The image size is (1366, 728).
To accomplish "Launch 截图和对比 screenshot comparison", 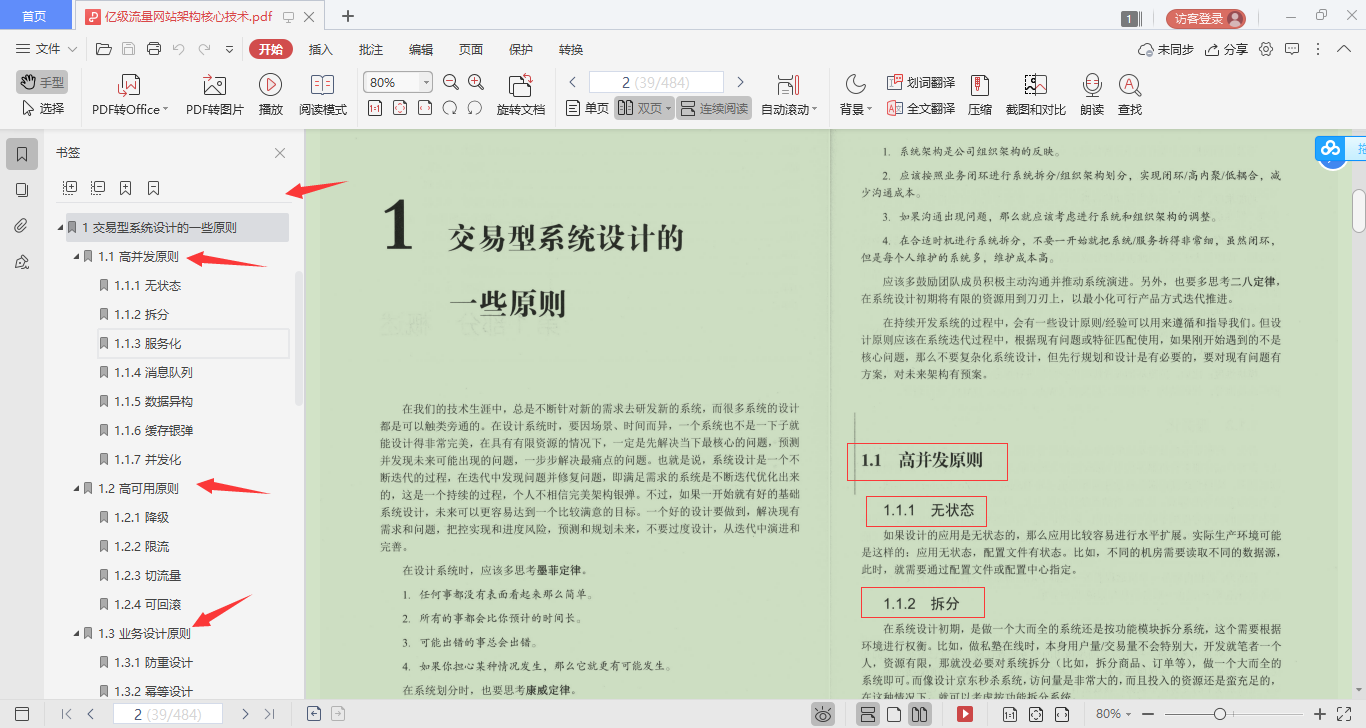I will [1033, 95].
